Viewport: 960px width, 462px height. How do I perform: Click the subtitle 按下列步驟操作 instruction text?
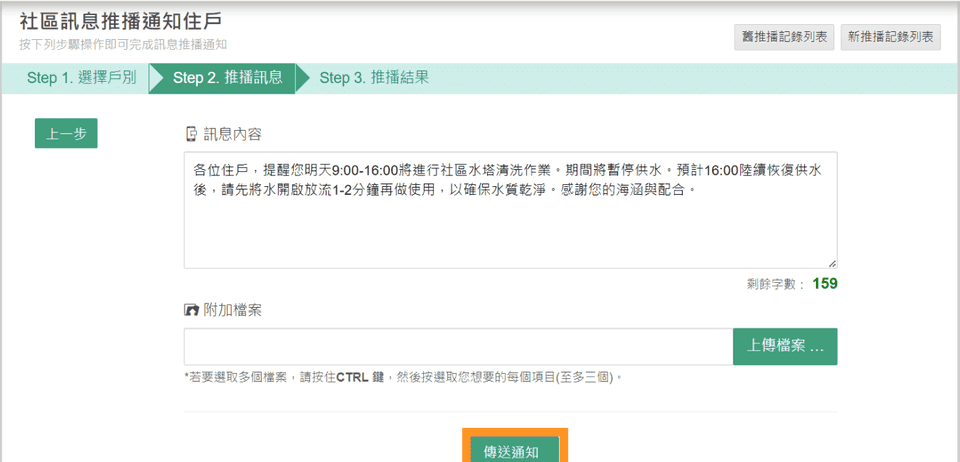123,45
